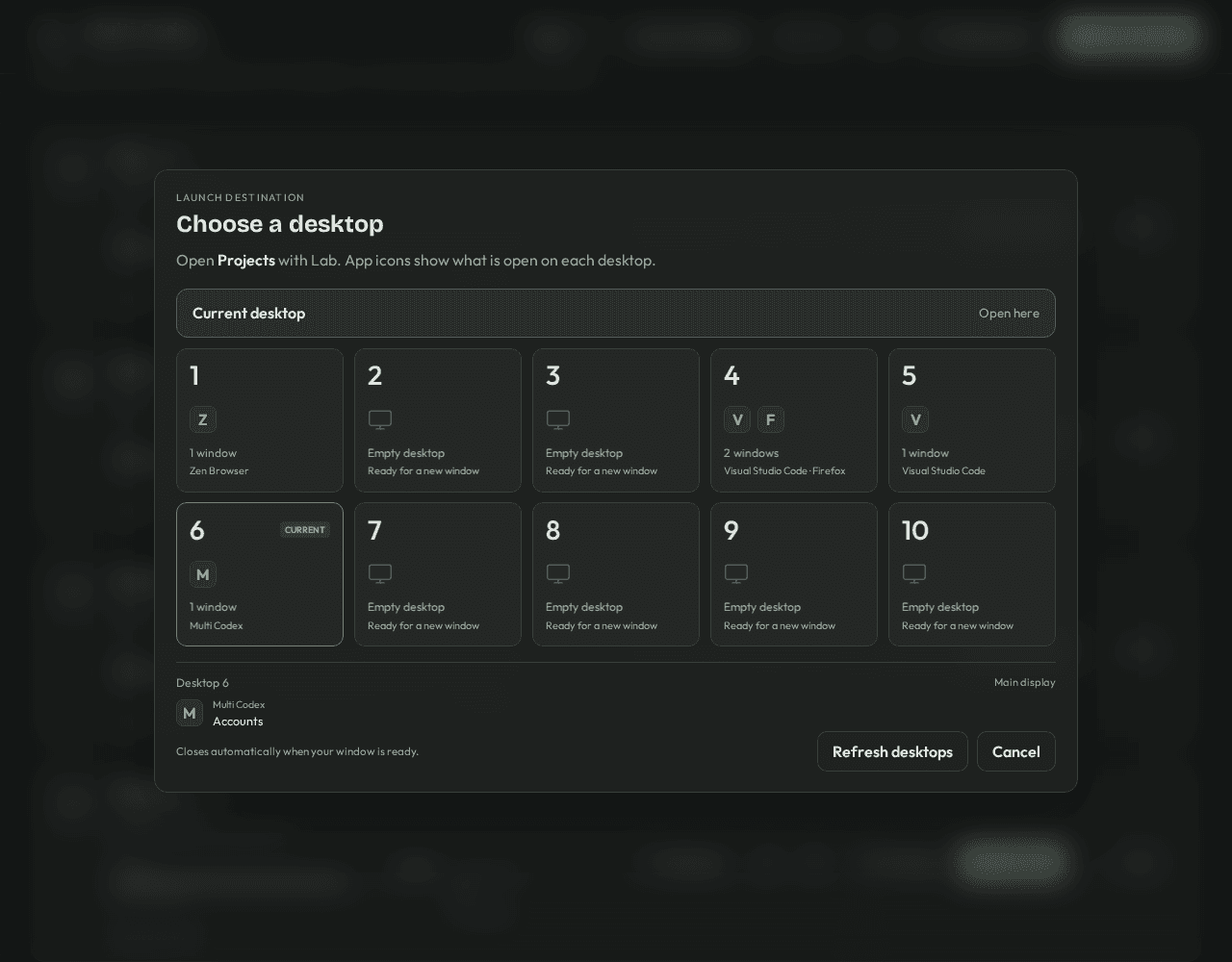Click the big number 2 on desktop 2

375,376
